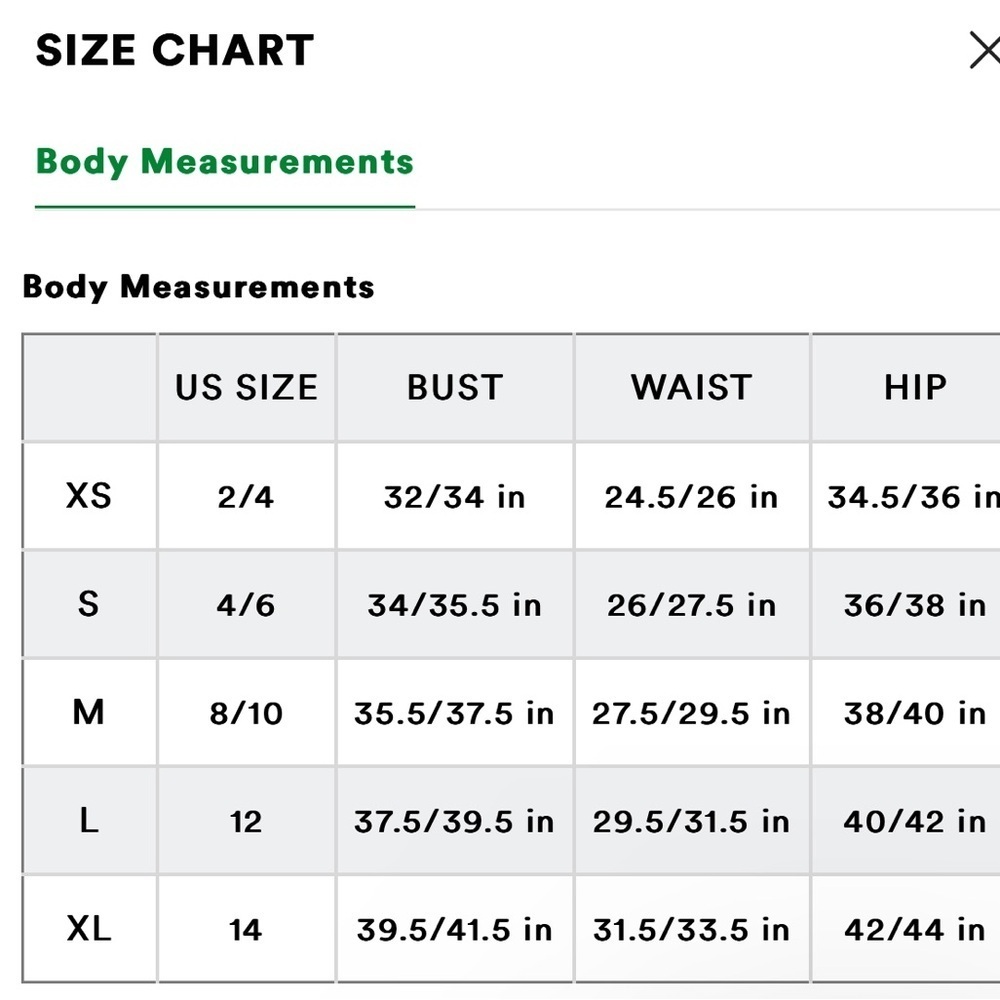Screen dimensions: 1000x1000
Task: Click the SIZE CHART title
Action: [175, 50]
